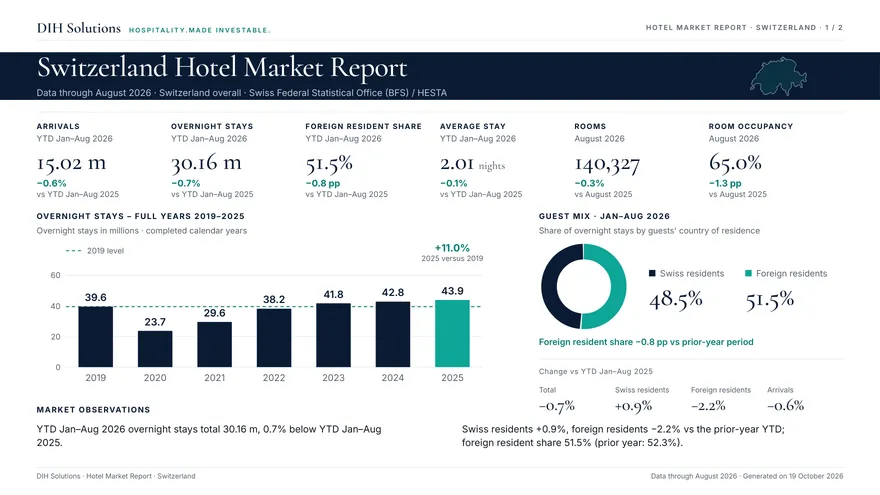Click the 15.02 m arrivals value

(71, 163)
